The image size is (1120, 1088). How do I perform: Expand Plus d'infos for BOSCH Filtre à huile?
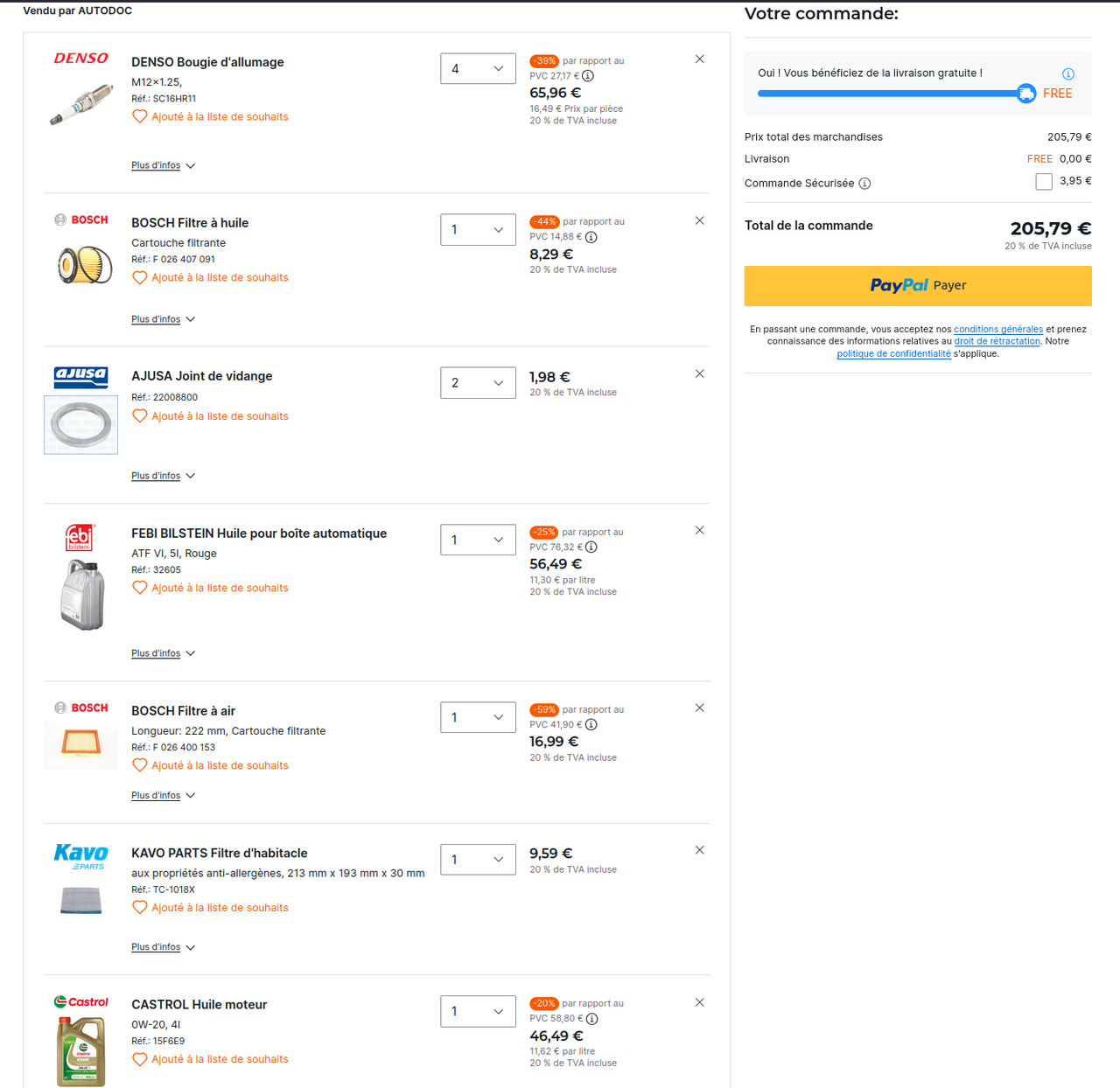[163, 320]
